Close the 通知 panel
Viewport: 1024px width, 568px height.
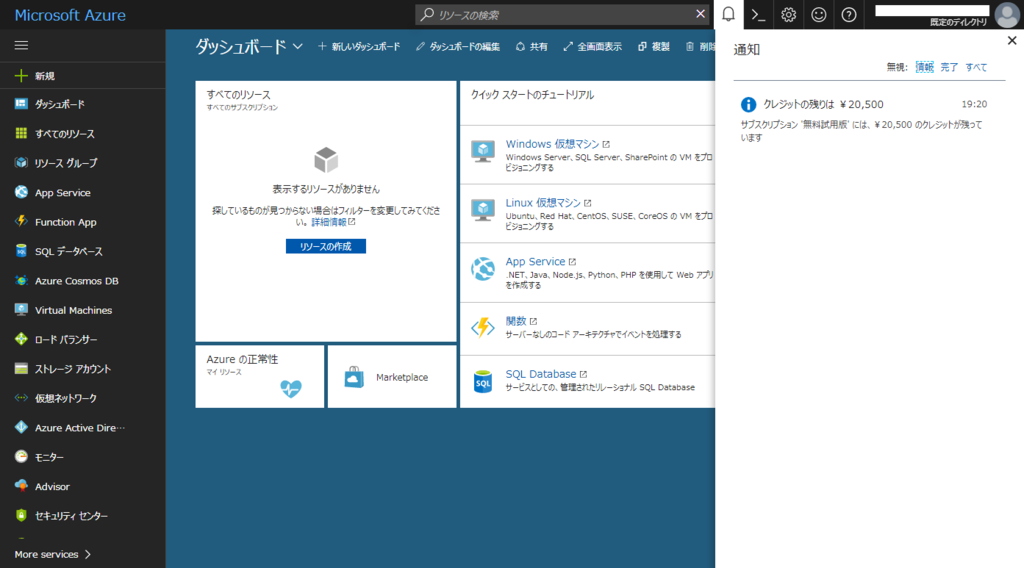click(1012, 40)
